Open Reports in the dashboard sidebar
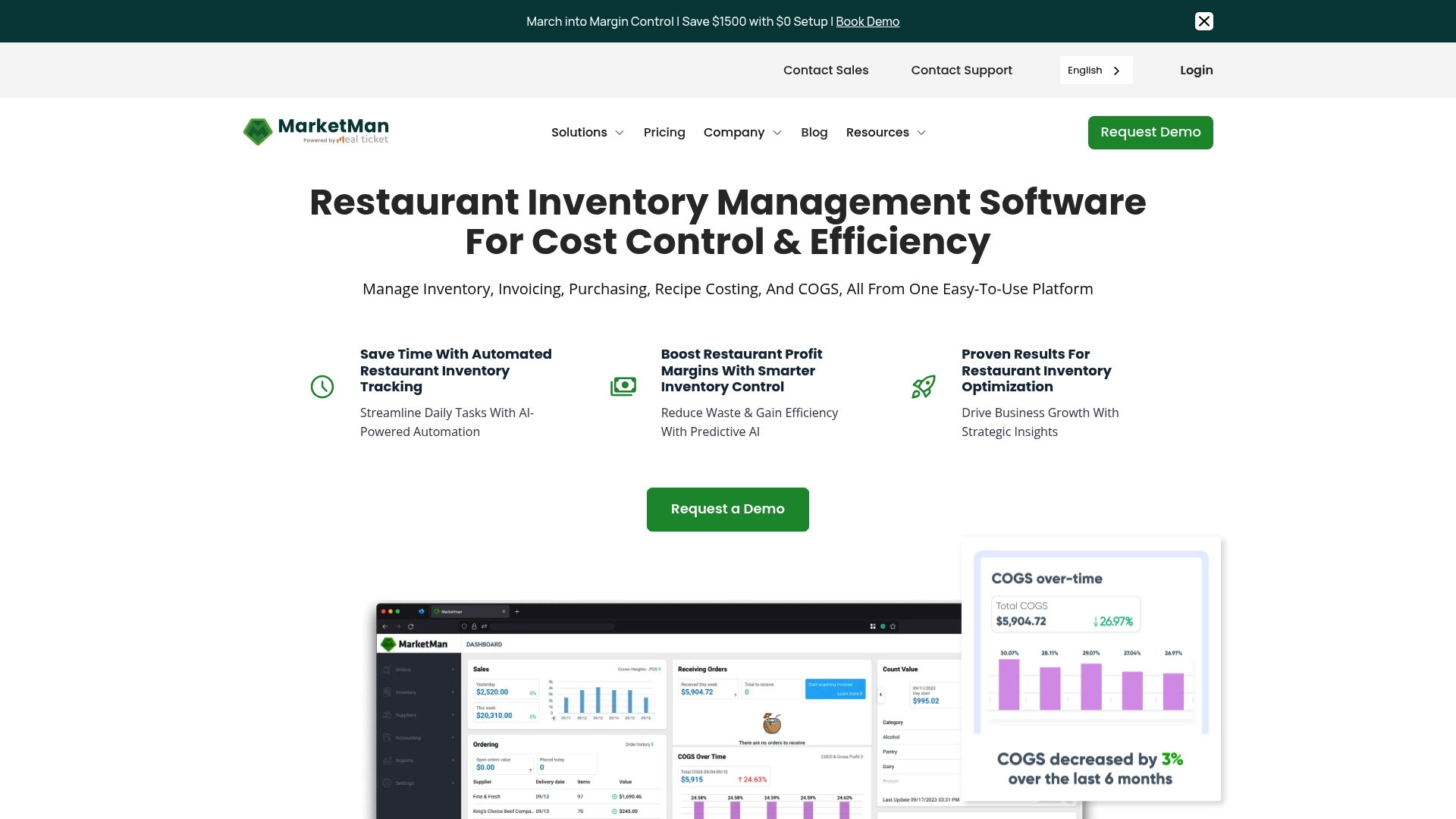Image resolution: width=1456 pixels, height=819 pixels. (x=403, y=761)
